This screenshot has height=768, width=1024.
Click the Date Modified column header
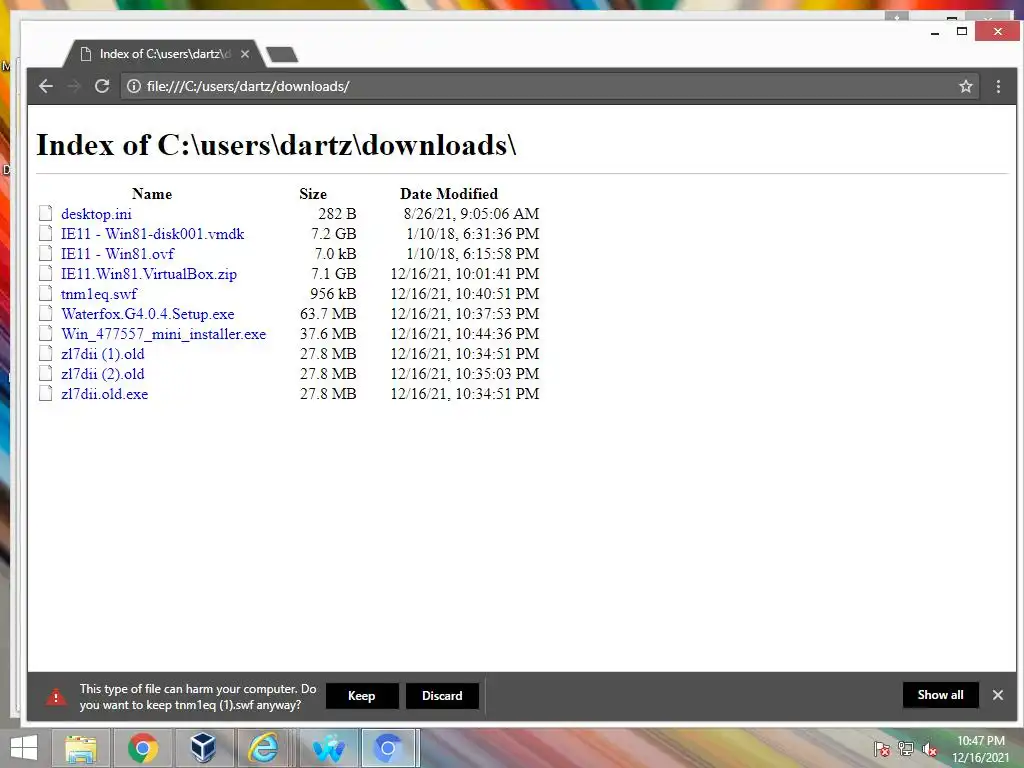coord(449,194)
